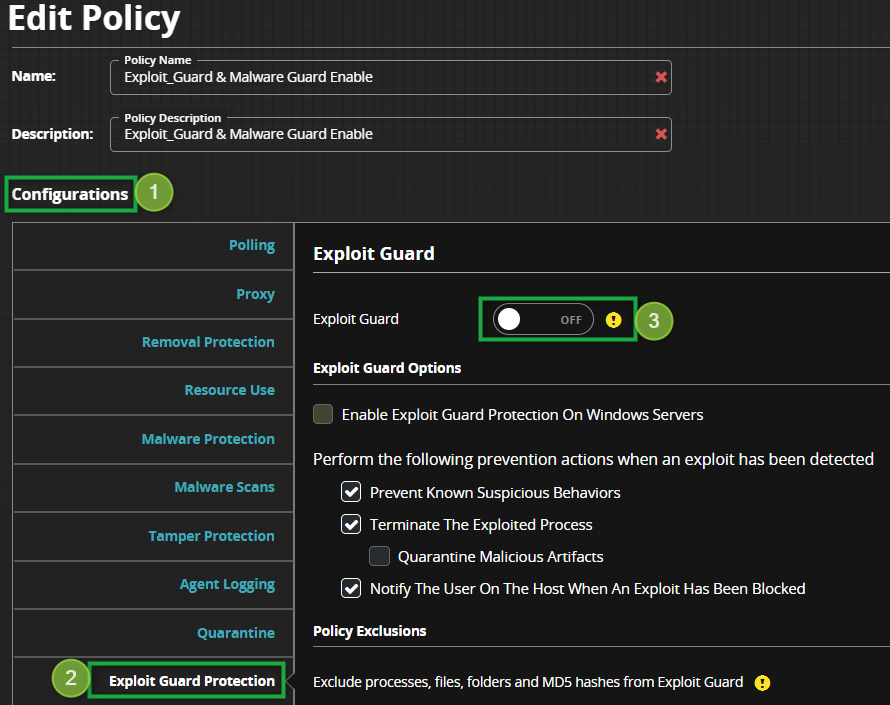Click inside the Policy Name input field
This screenshot has height=705, width=890.
380,77
